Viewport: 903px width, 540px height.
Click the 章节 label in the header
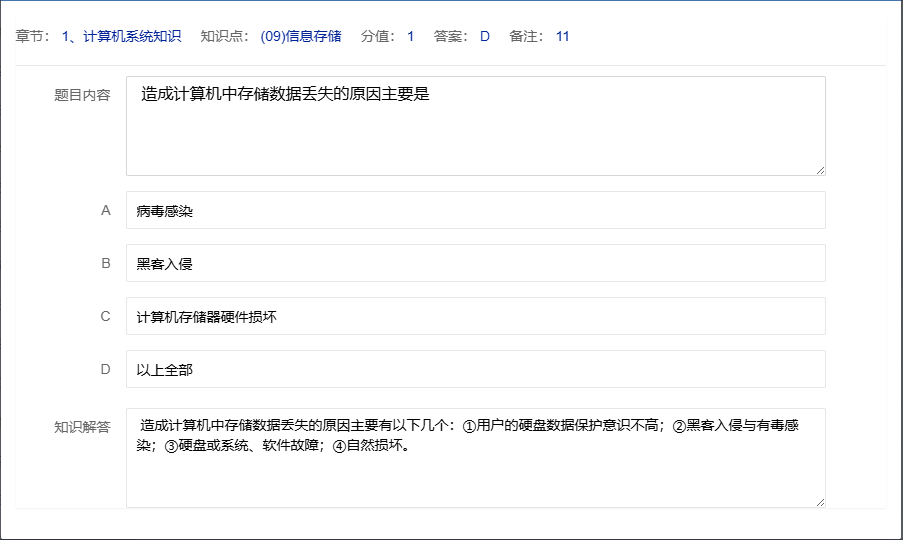coord(34,37)
